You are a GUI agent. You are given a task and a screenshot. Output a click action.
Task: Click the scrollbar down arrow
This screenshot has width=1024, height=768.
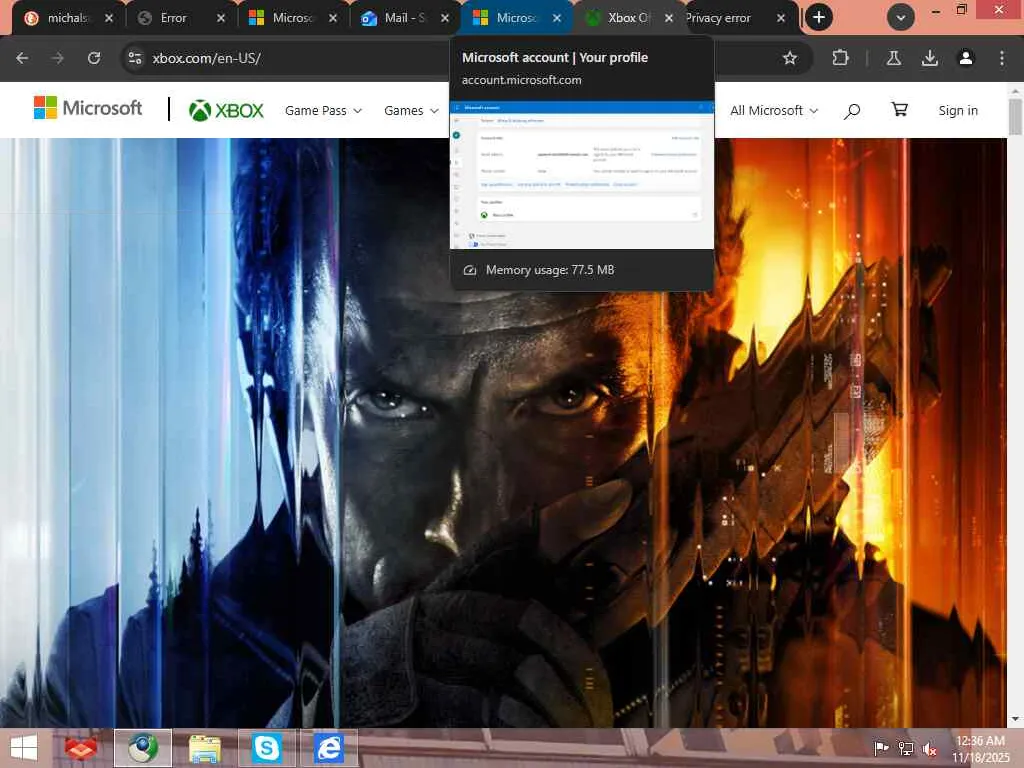pos(1015,719)
